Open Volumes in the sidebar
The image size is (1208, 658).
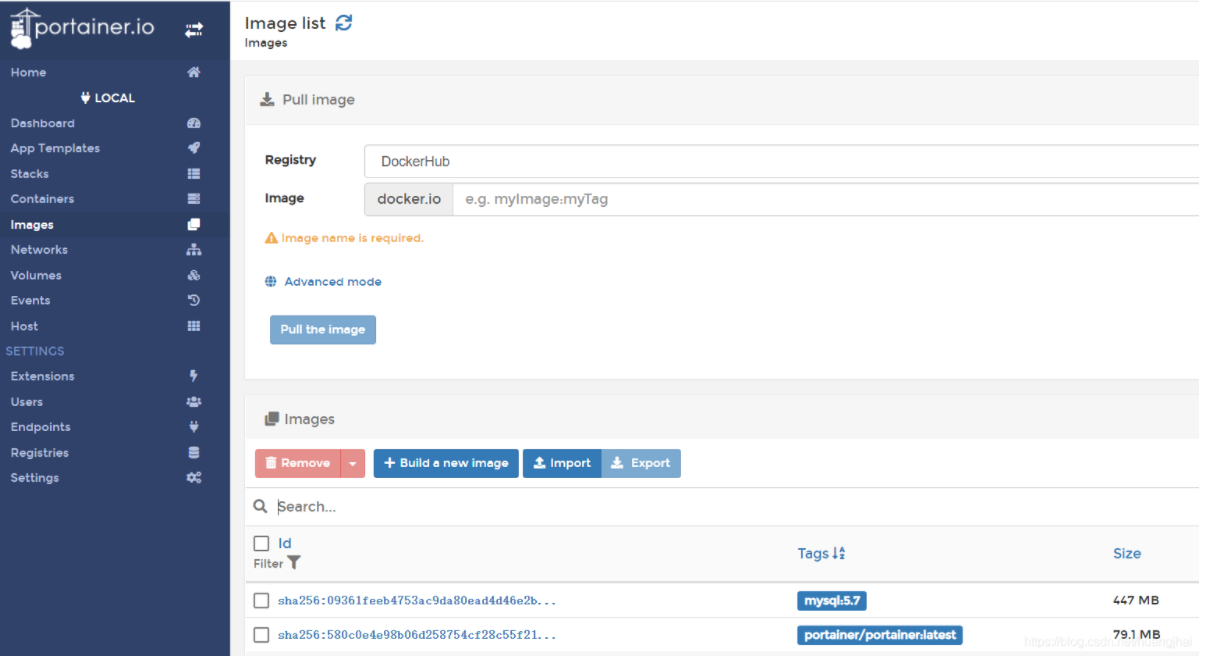pyautogui.click(x=36, y=275)
